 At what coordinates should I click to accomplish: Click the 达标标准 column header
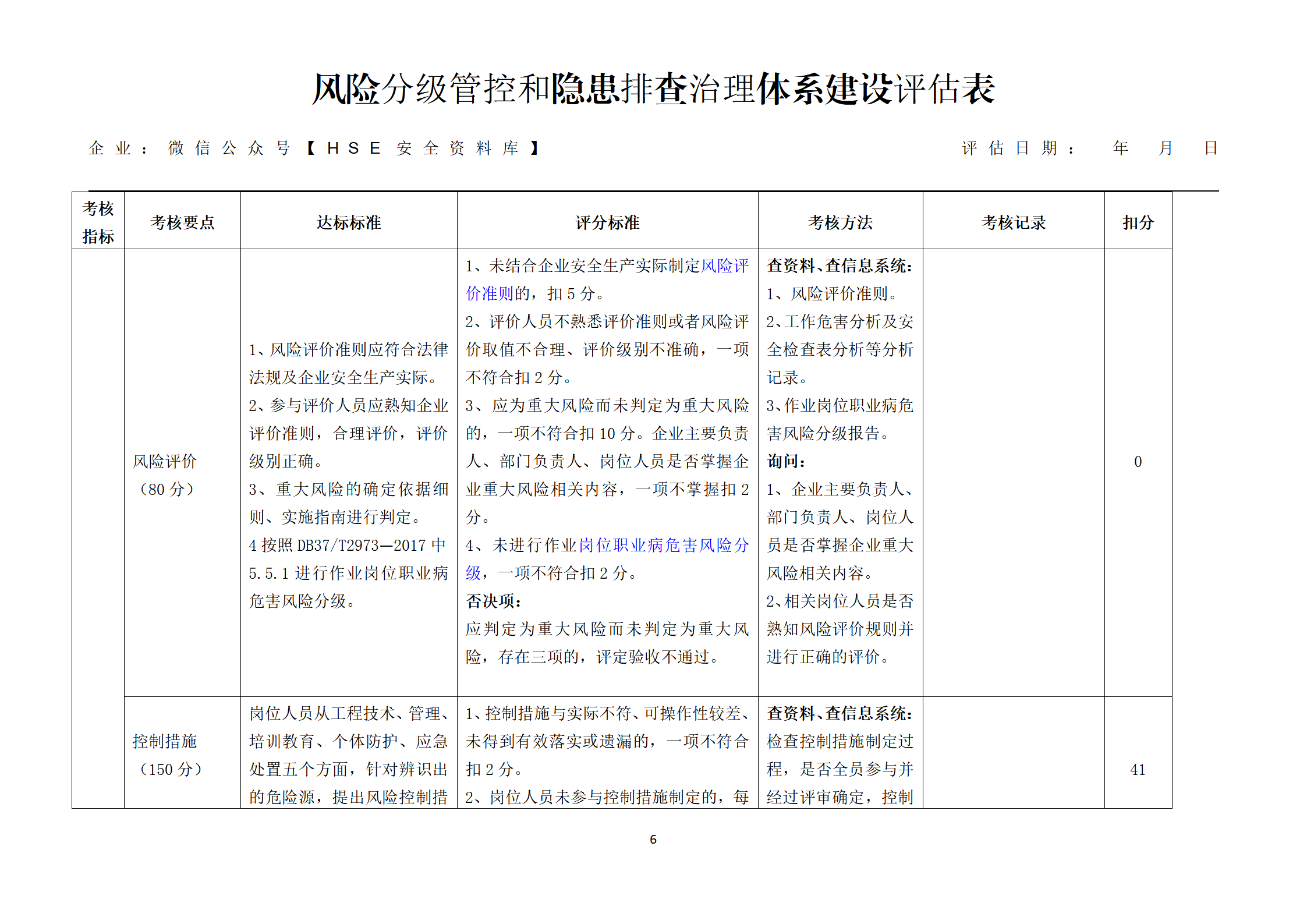click(x=348, y=222)
